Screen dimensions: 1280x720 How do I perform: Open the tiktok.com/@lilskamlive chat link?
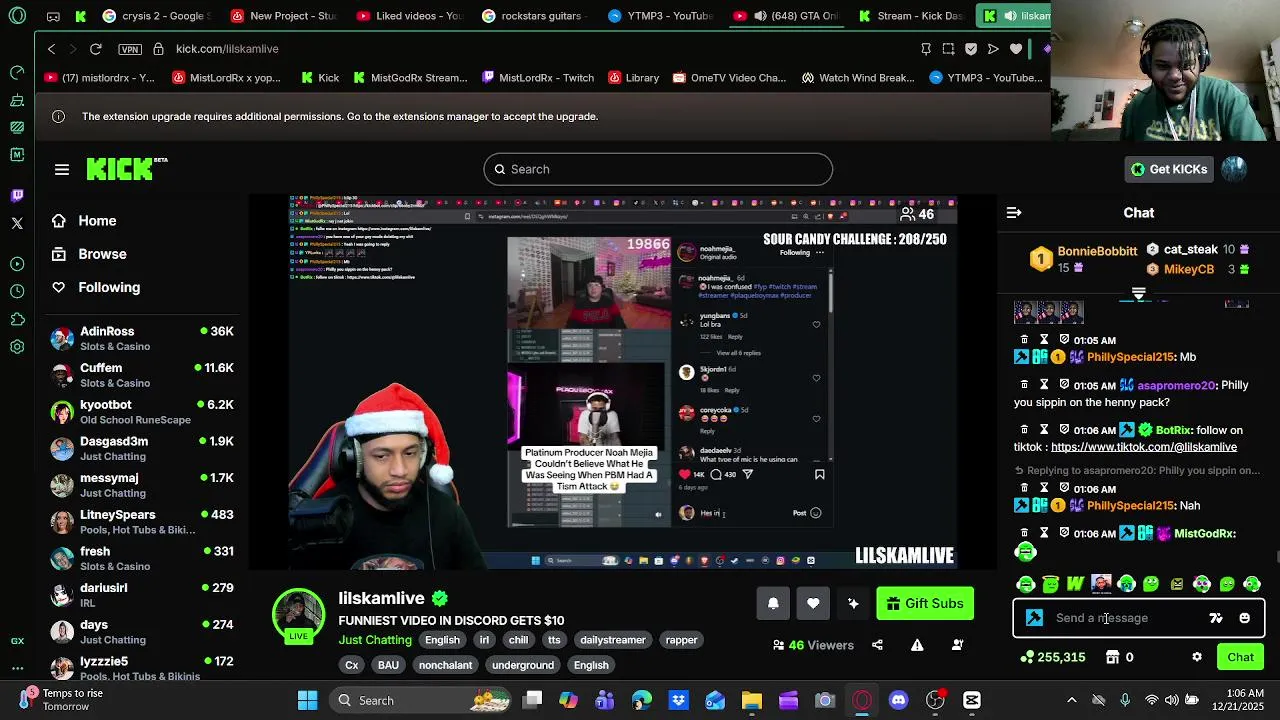pos(1144,447)
